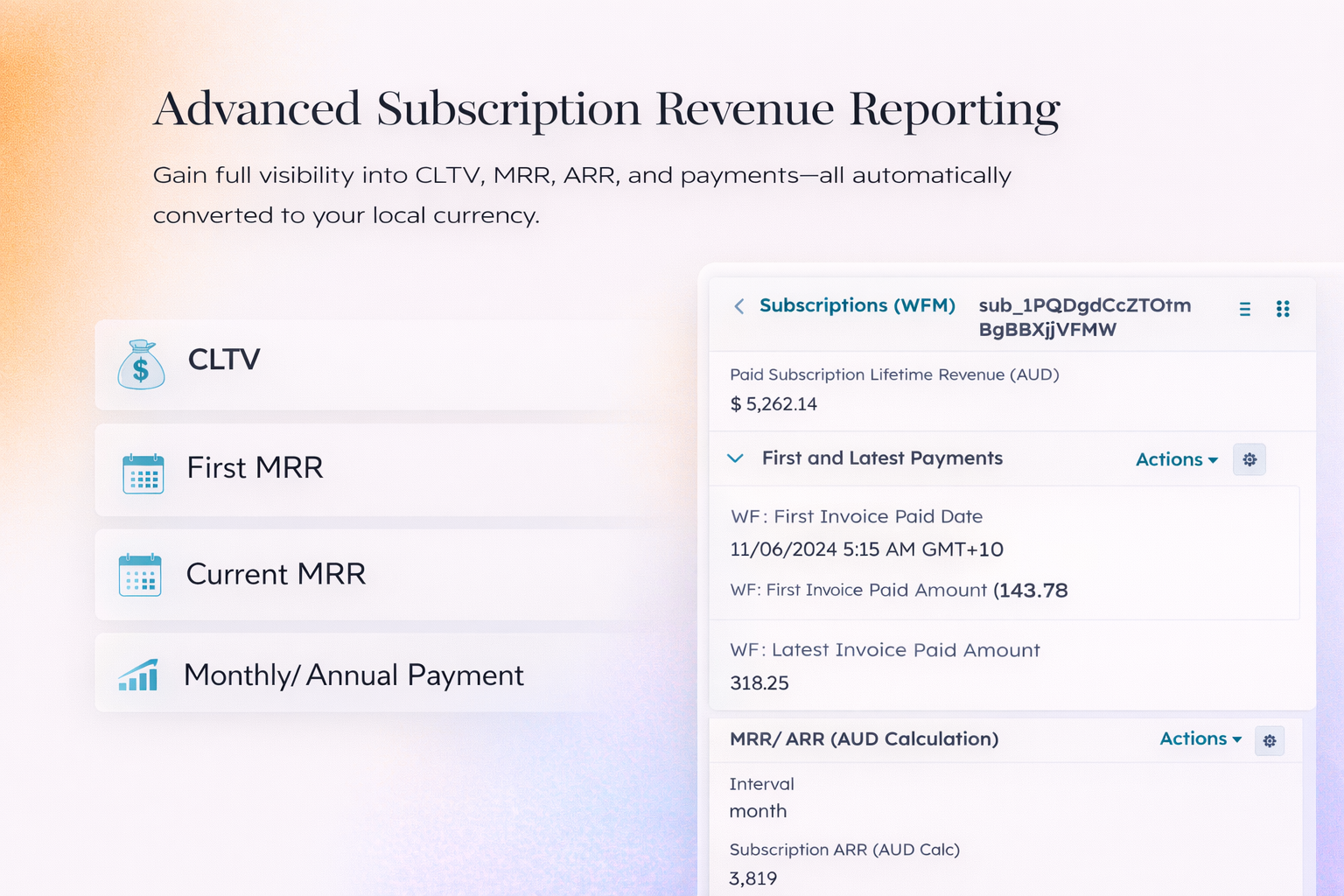Open Actions dropdown in MRR/ARR section

point(1200,739)
